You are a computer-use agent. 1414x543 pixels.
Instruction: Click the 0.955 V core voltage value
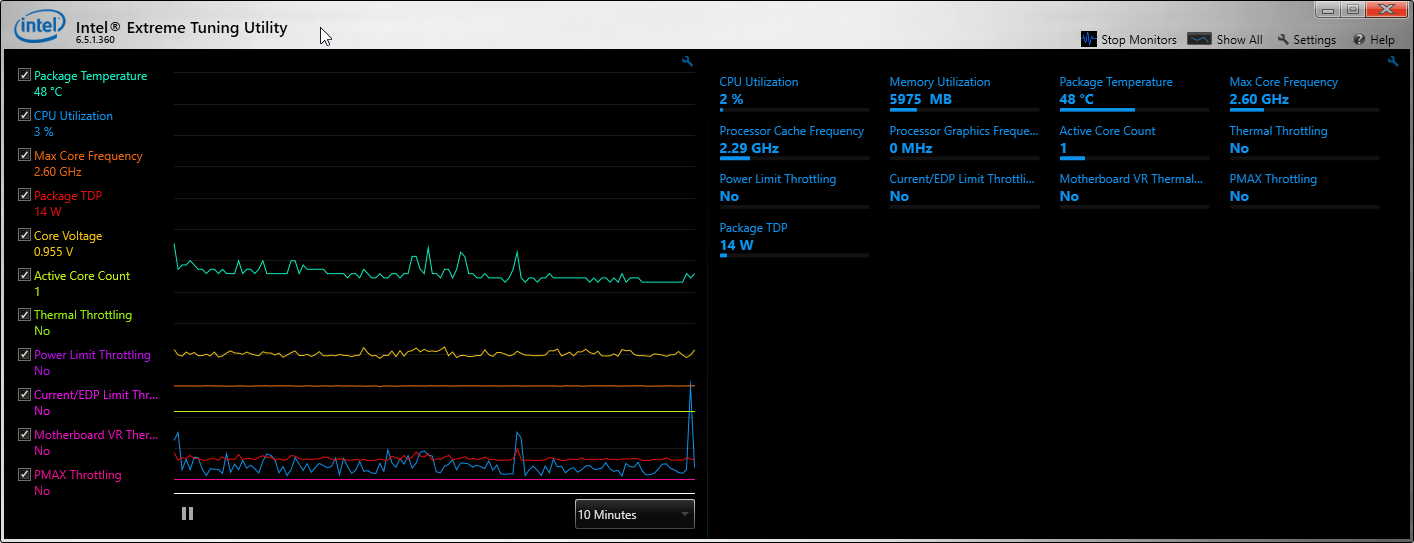click(x=53, y=252)
